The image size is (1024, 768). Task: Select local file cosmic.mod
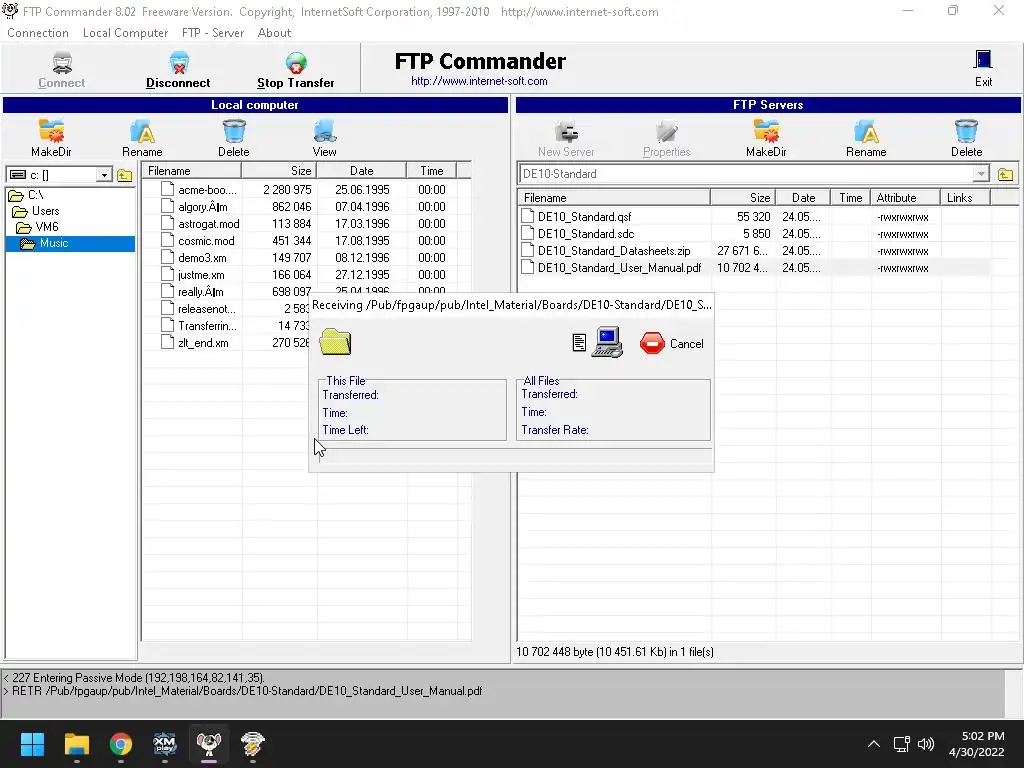(206, 241)
